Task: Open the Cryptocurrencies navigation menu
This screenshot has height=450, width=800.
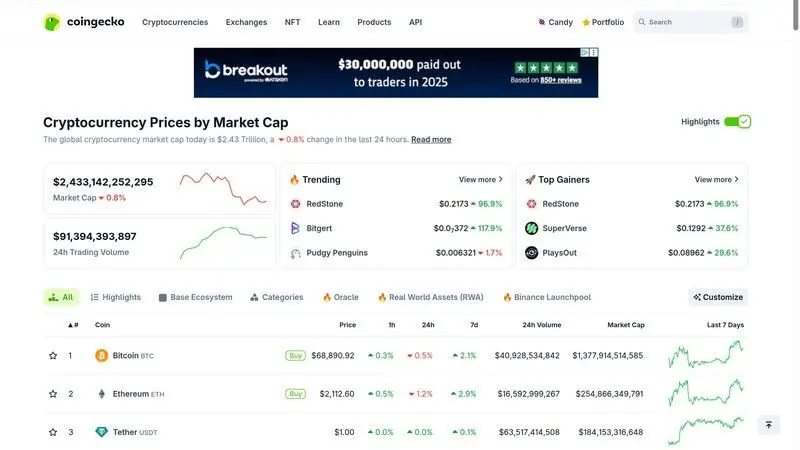Action: click(x=175, y=22)
